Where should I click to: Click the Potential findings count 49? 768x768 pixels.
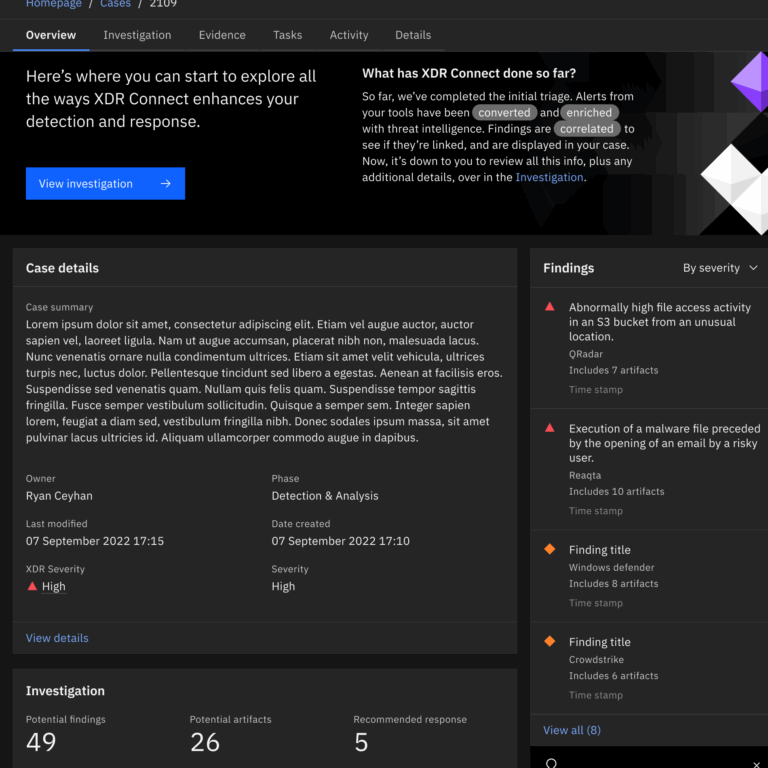click(41, 742)
